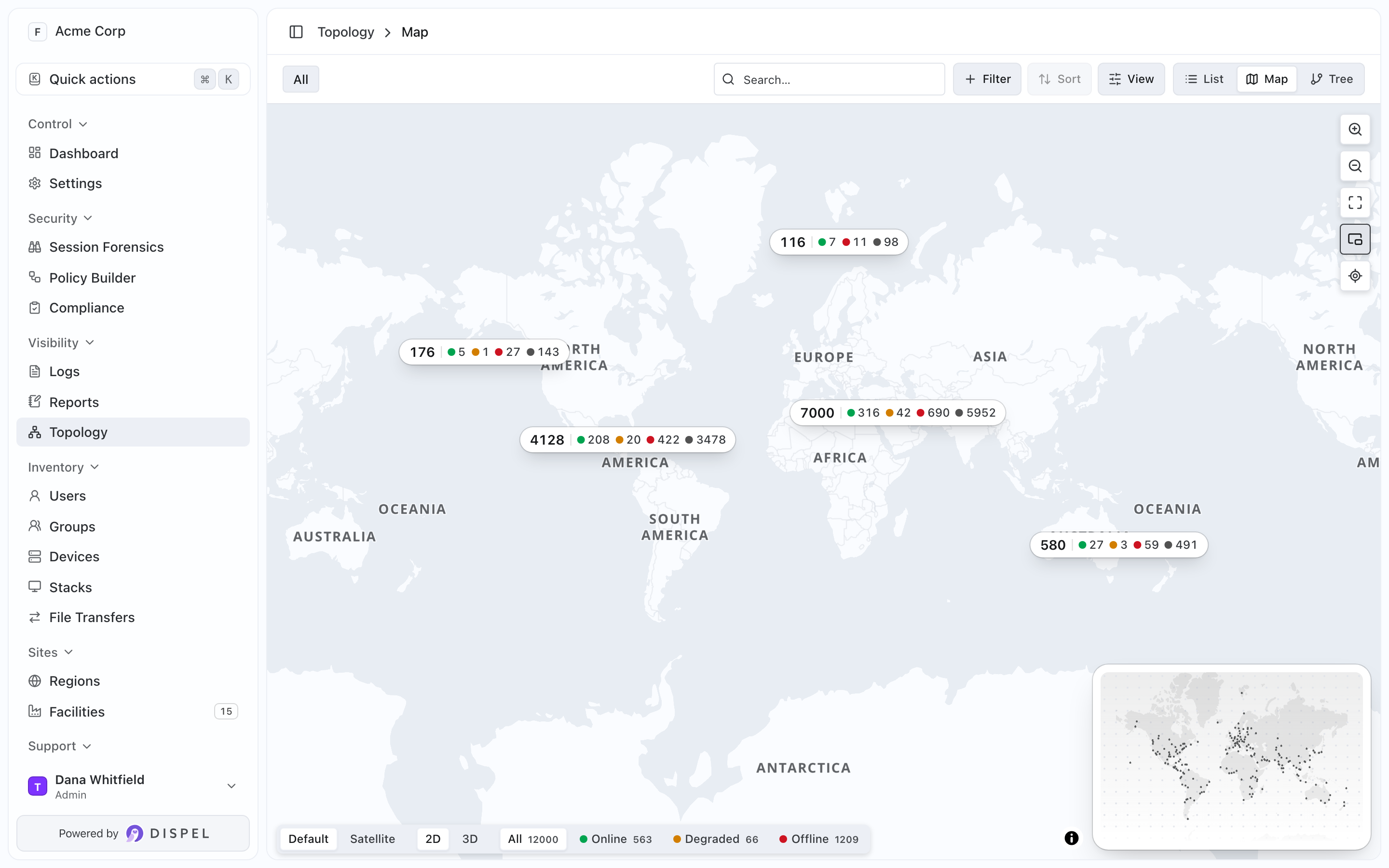
Task: Open Compliance page
Action: tap(133, 308)
